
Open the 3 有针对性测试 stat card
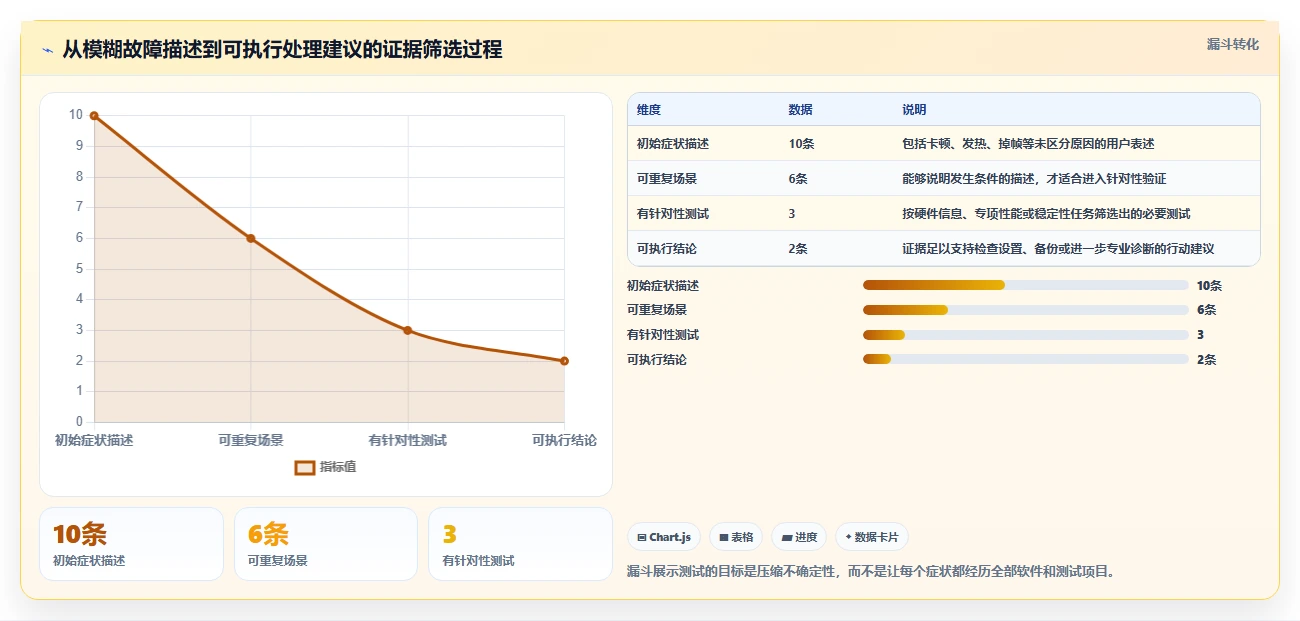click(520, 544)
